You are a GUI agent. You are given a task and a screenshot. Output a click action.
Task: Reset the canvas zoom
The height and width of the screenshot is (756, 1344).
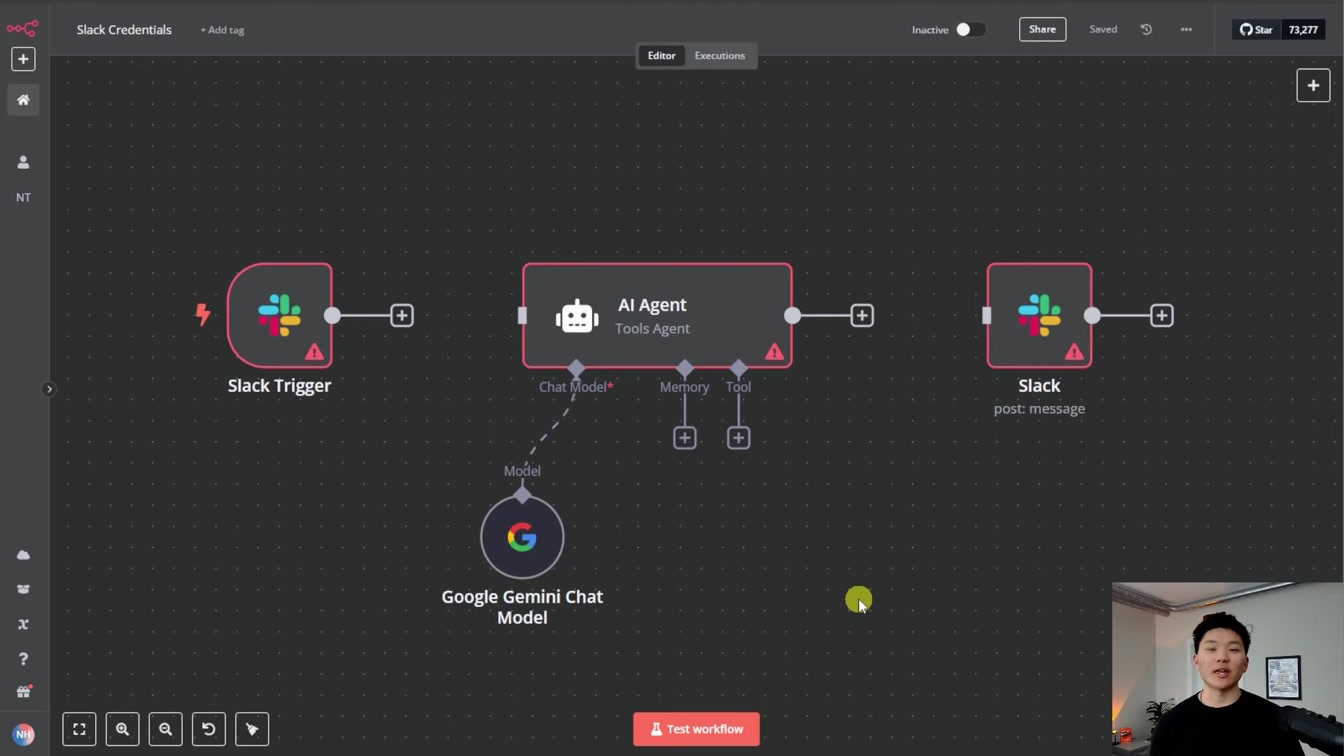pos(209,729)
